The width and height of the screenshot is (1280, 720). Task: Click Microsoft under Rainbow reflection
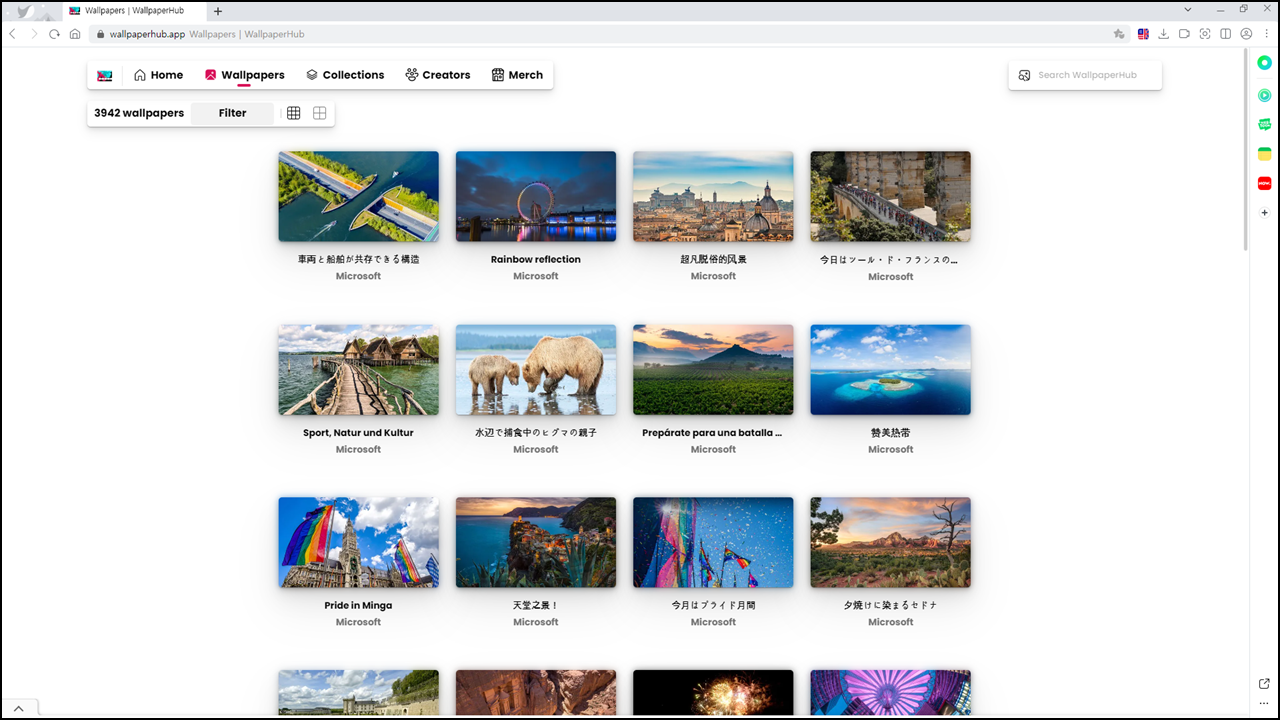536,276
